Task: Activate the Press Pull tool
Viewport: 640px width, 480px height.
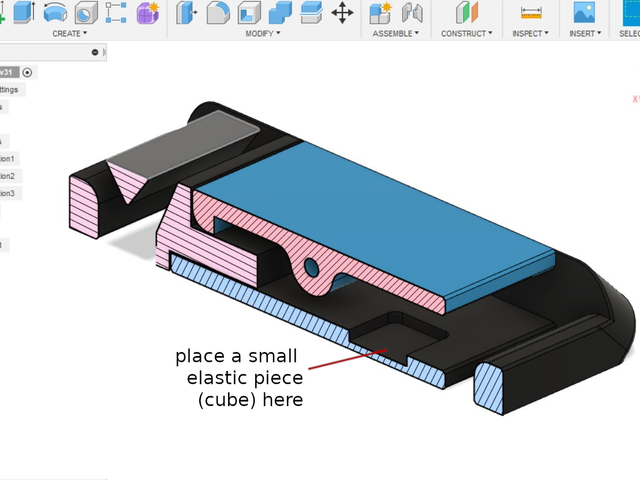Action: click(x=187, y=12)
